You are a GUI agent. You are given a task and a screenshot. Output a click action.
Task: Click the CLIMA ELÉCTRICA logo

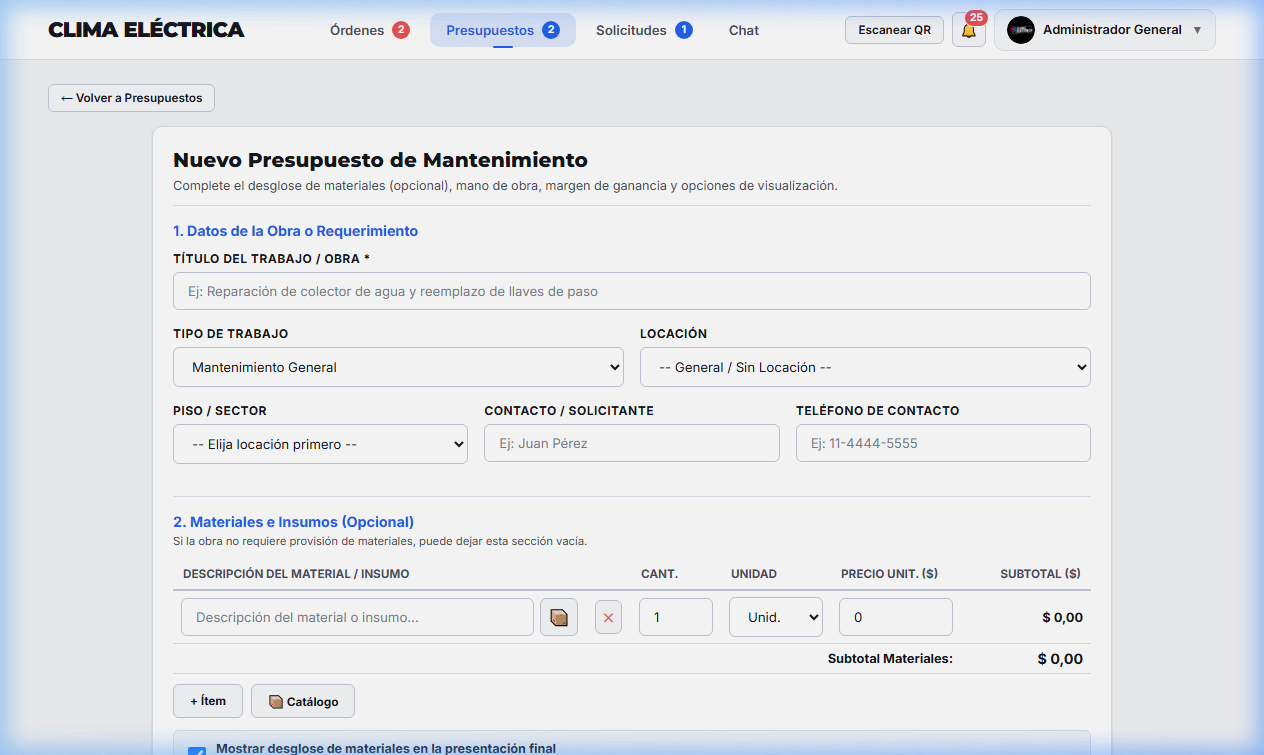coord(146,30)
